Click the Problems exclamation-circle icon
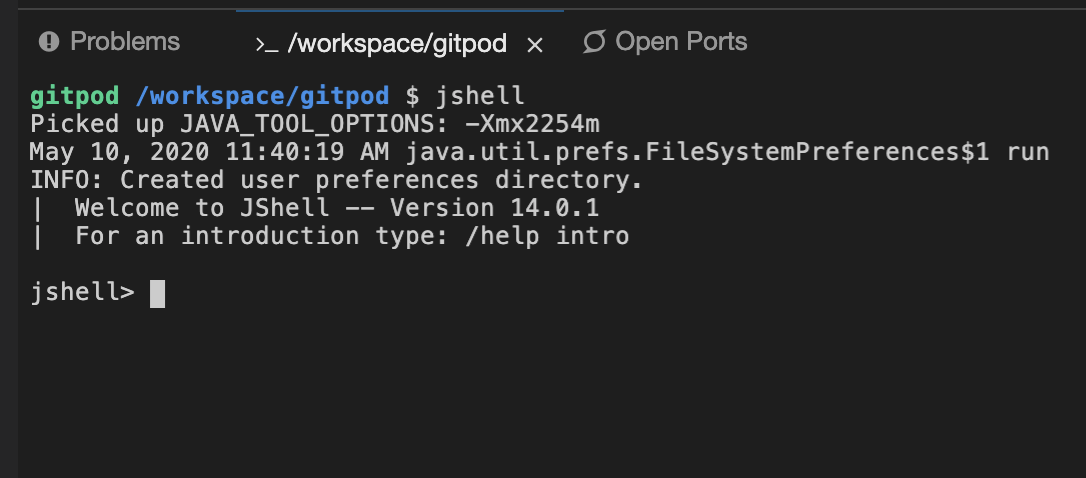1086x478 pixels. pos(48,42)
